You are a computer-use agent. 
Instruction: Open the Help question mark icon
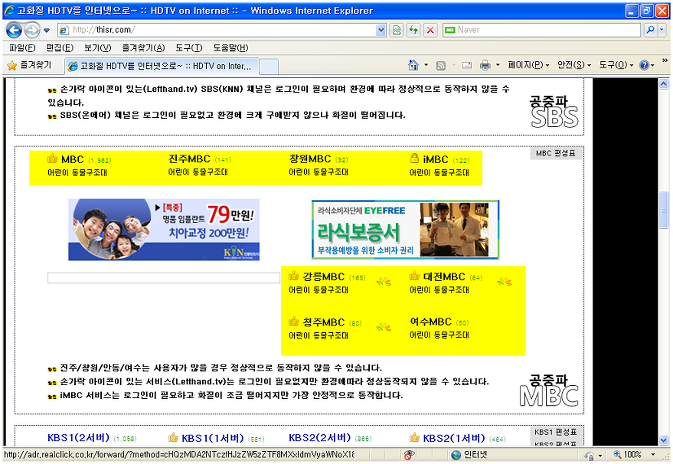click(x=644, y=65)
